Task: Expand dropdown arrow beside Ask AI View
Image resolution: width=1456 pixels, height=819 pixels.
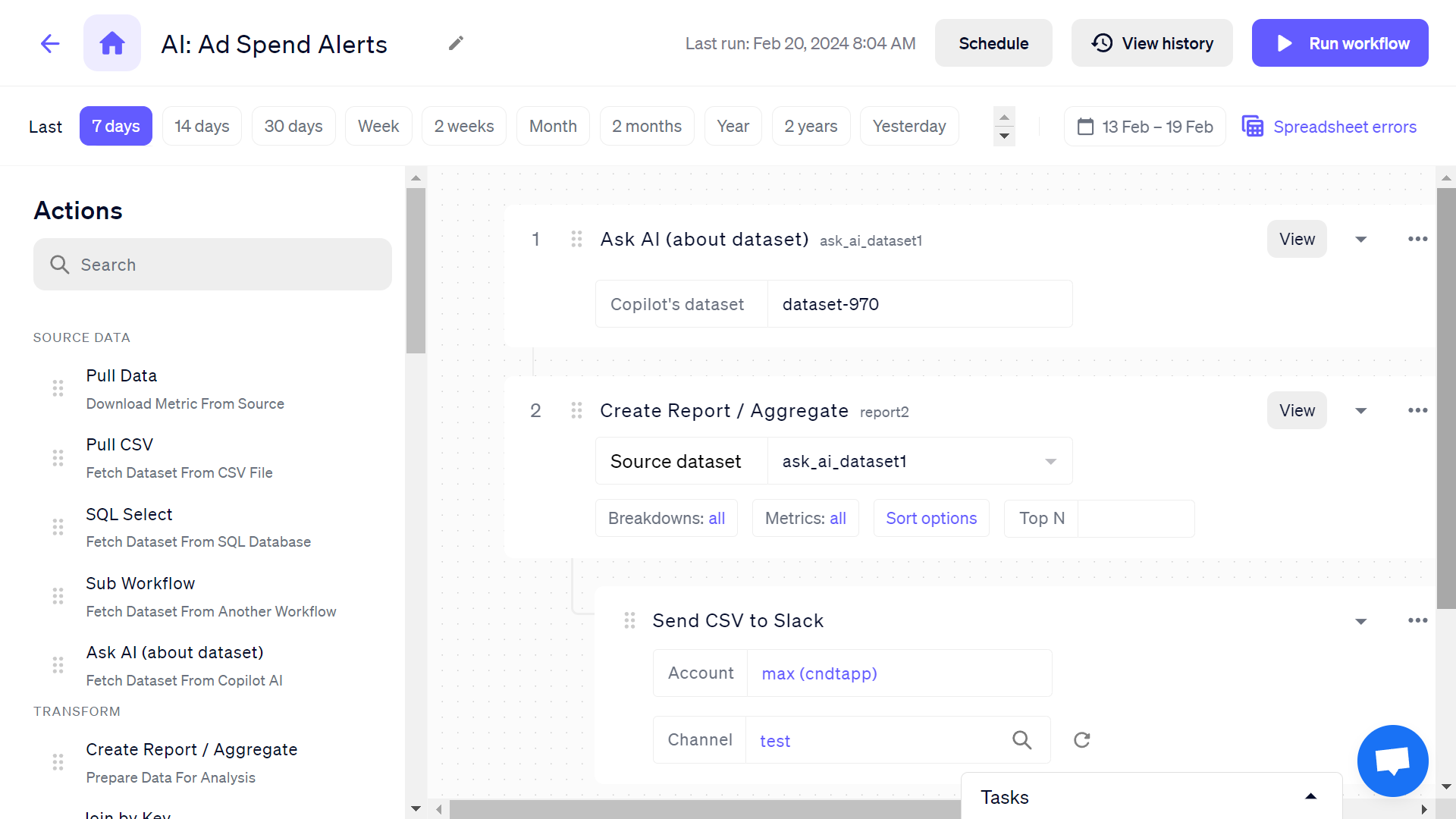Action: tap(1361, 240)
